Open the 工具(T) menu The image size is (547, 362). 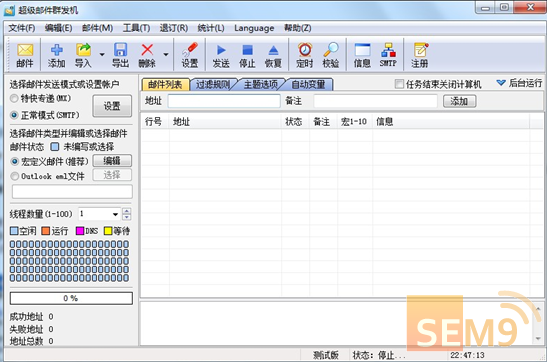tap(136, 28)
